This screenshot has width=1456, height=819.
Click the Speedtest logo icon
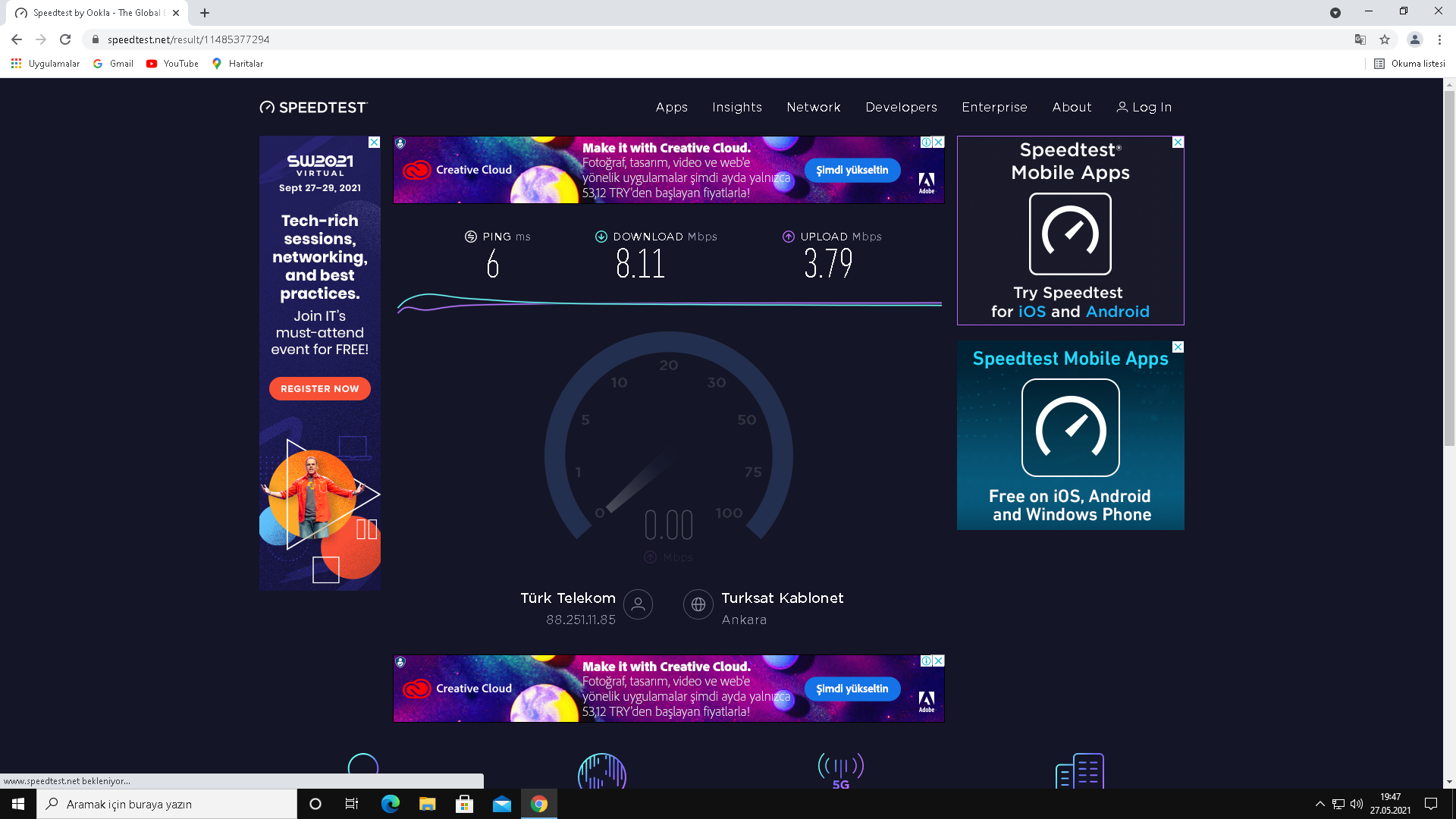(267, 108)
